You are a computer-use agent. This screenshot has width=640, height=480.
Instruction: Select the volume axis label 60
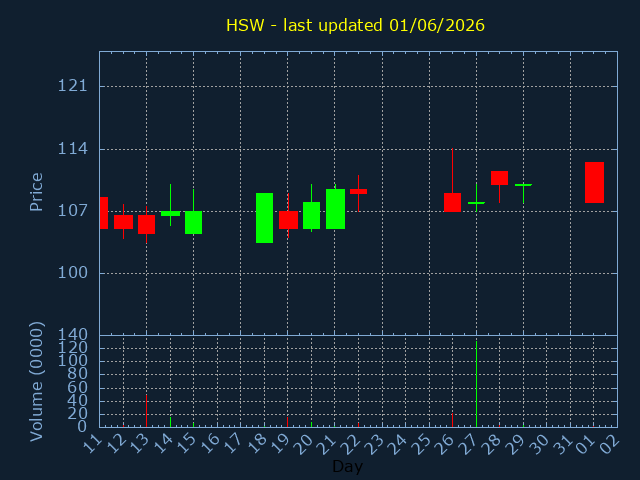coord(77,387)
